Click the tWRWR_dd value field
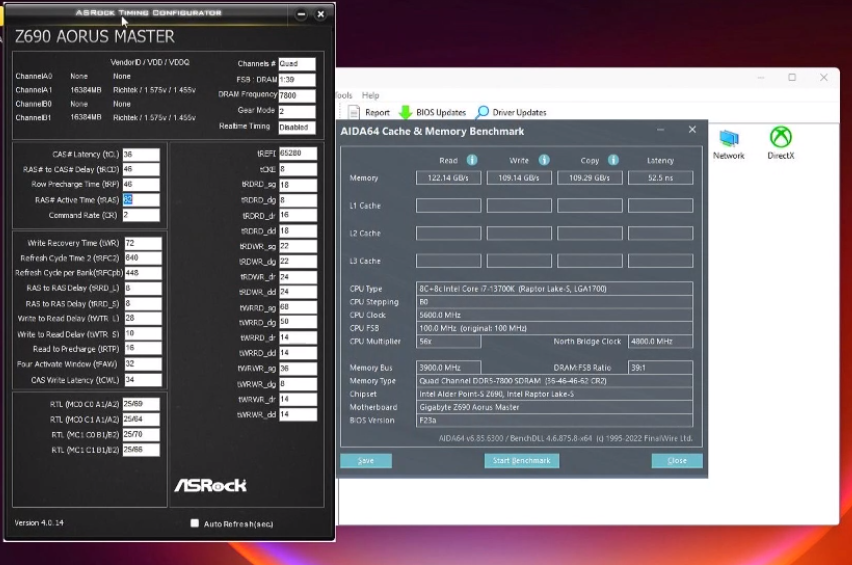Viewport: 852px width, 565px height. [x=298, y=415]
